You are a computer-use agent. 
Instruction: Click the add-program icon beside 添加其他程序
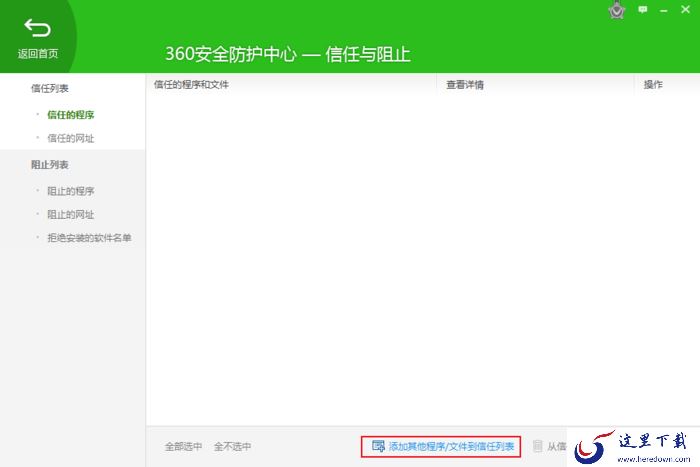coord(378,446)
